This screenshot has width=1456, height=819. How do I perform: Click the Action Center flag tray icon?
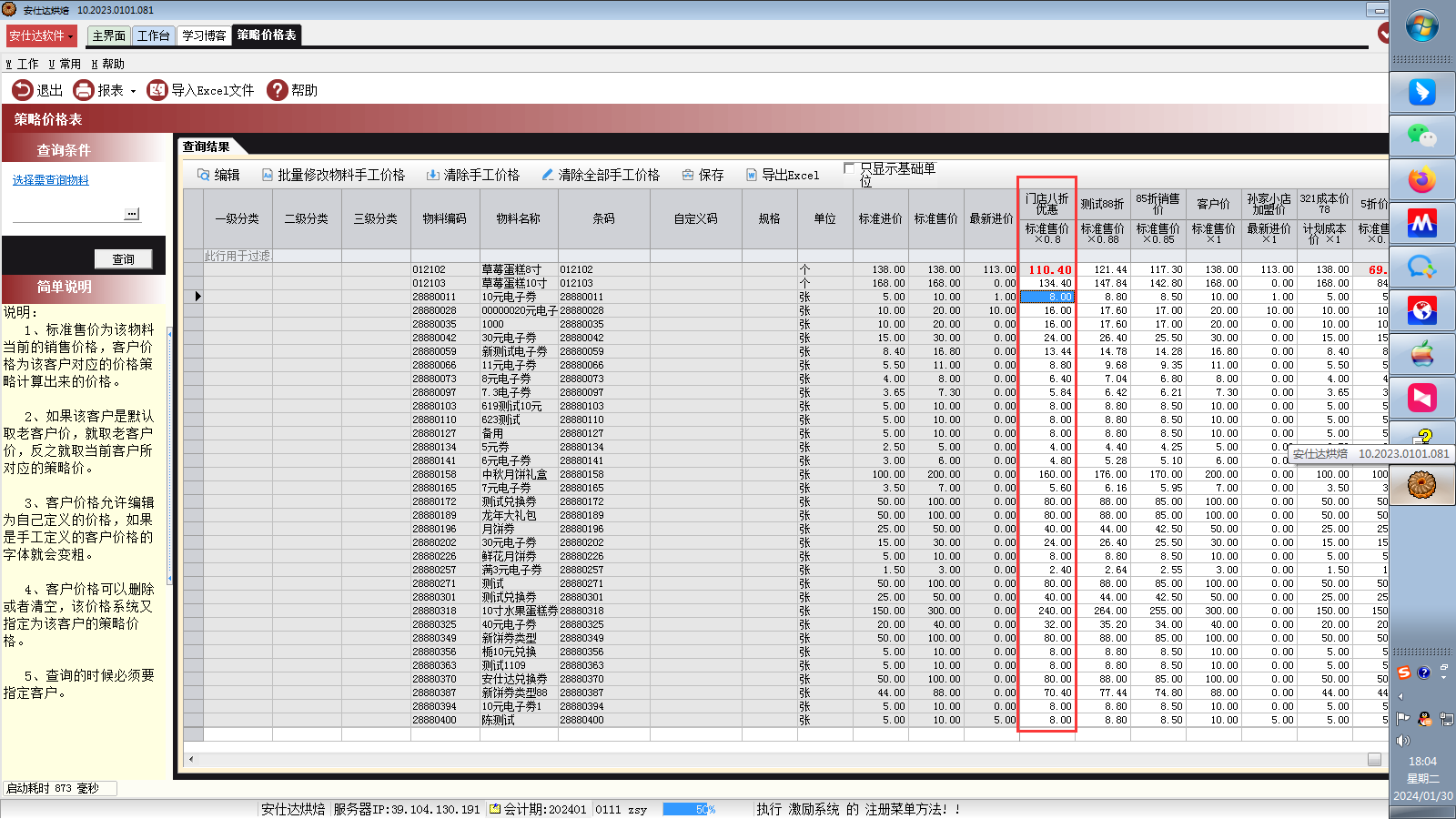[x=1402, y=718]
